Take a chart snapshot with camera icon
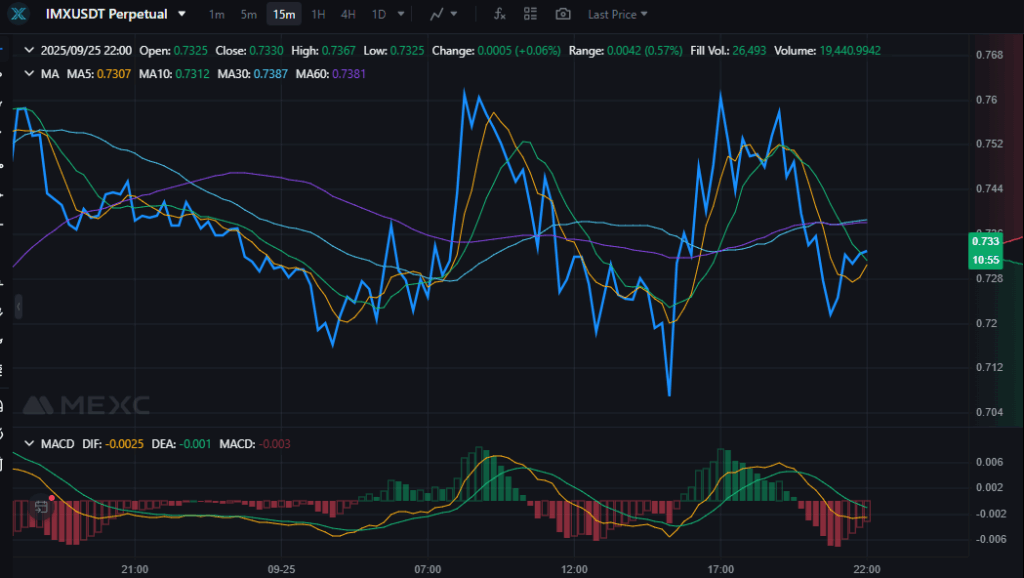Screen dimensions: 1024x578 tap(563, 14)
